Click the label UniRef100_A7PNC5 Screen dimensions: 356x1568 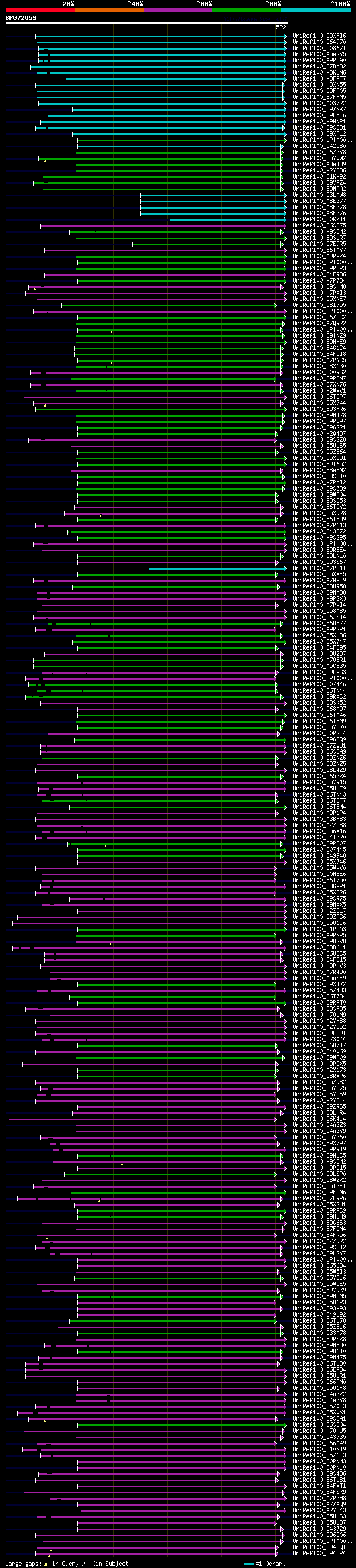[319, 360]
